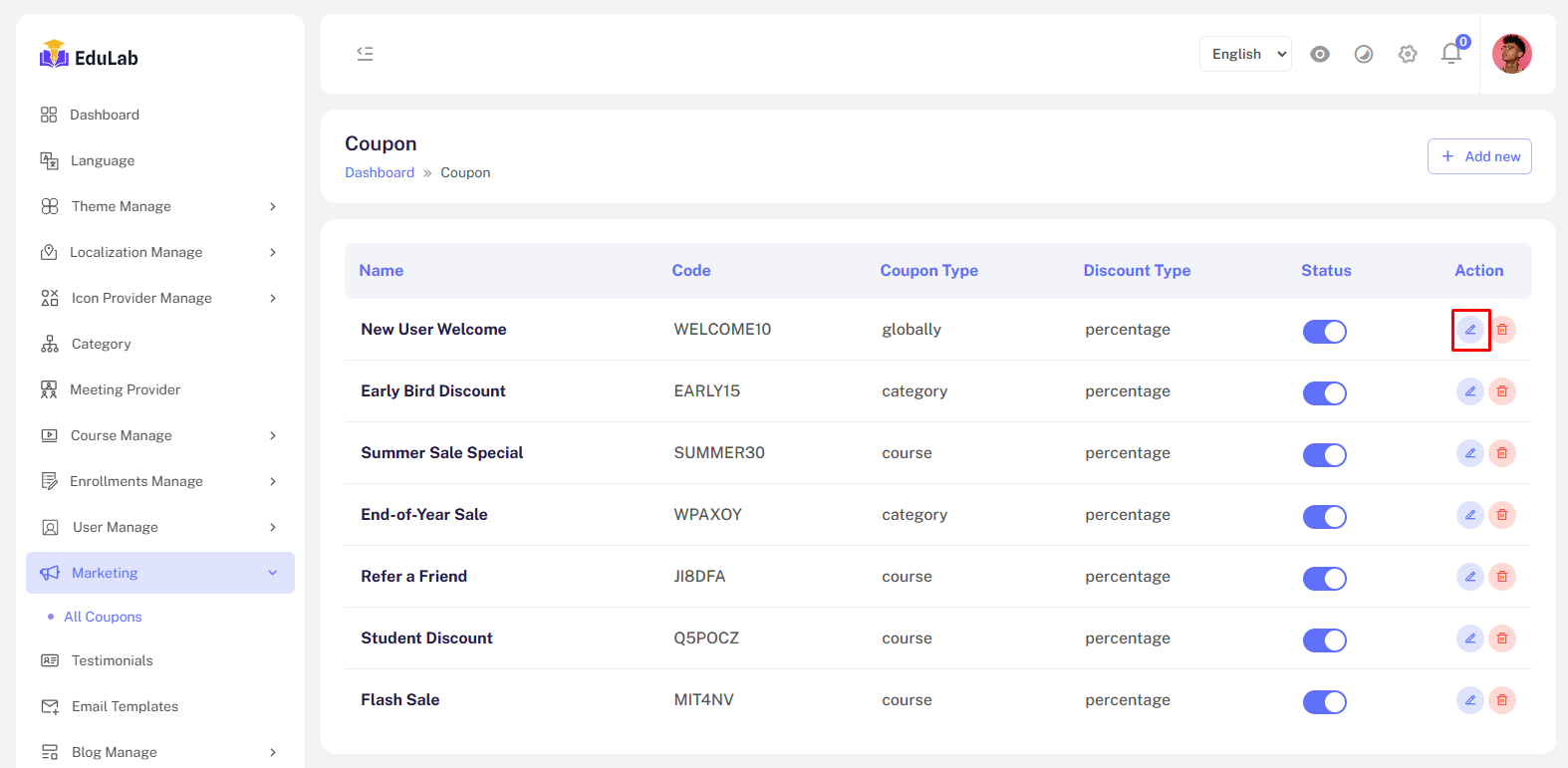Image resolution: width=1568 pixels, height=768 pixels.
Task: Delete the Refer a Friend coupon
Action: pyautogui.click(x=1501, y=577)
